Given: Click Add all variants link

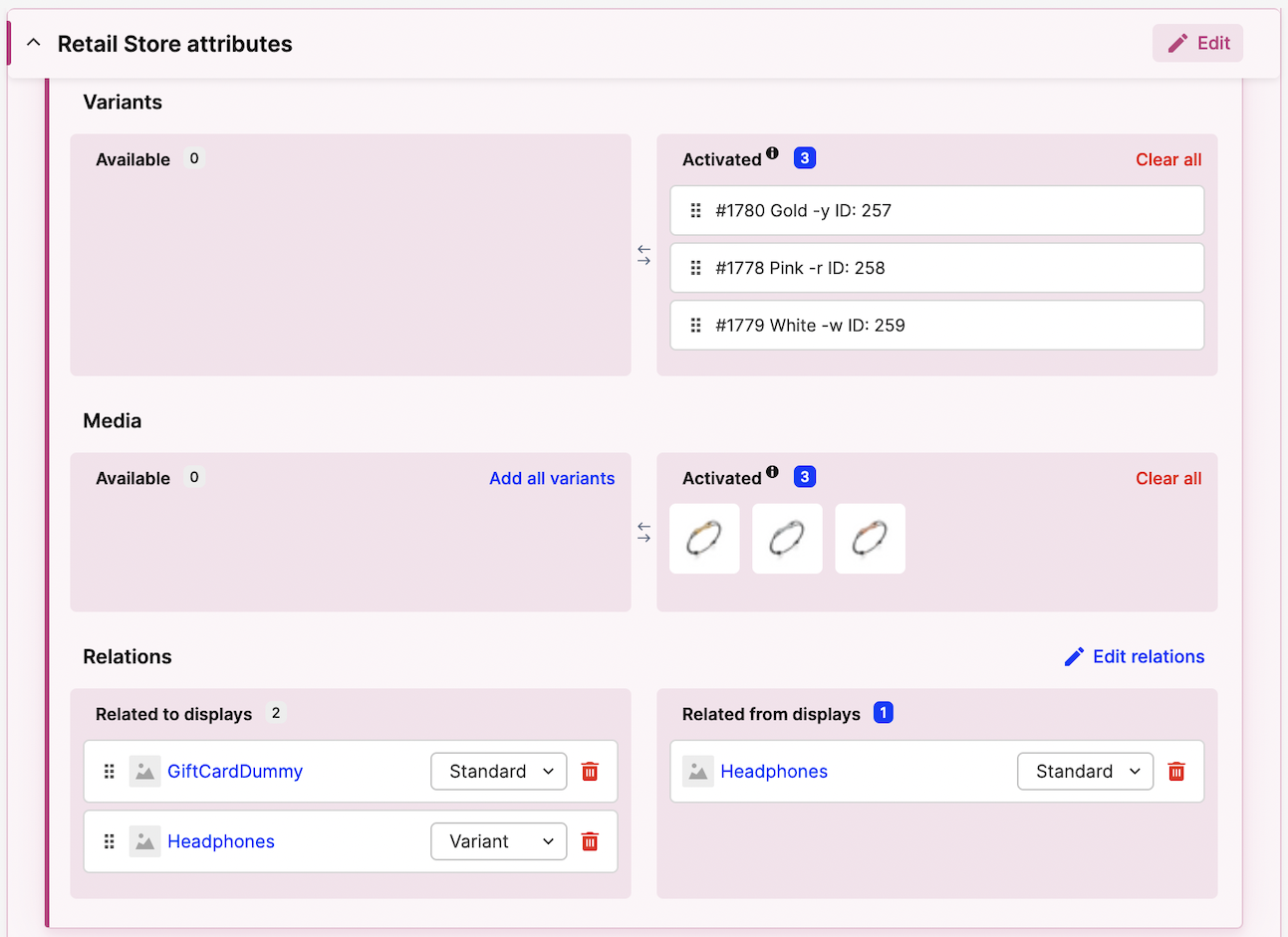Looking at the screenshot, I should (552, 478).
